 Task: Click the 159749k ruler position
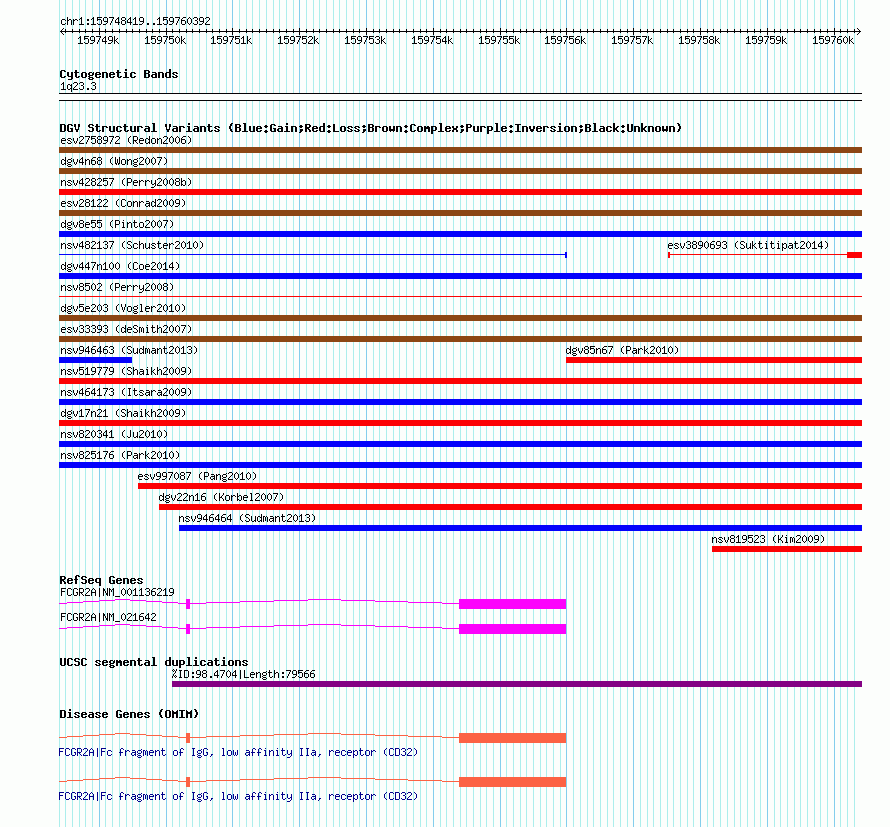click(x=98, y=40)
